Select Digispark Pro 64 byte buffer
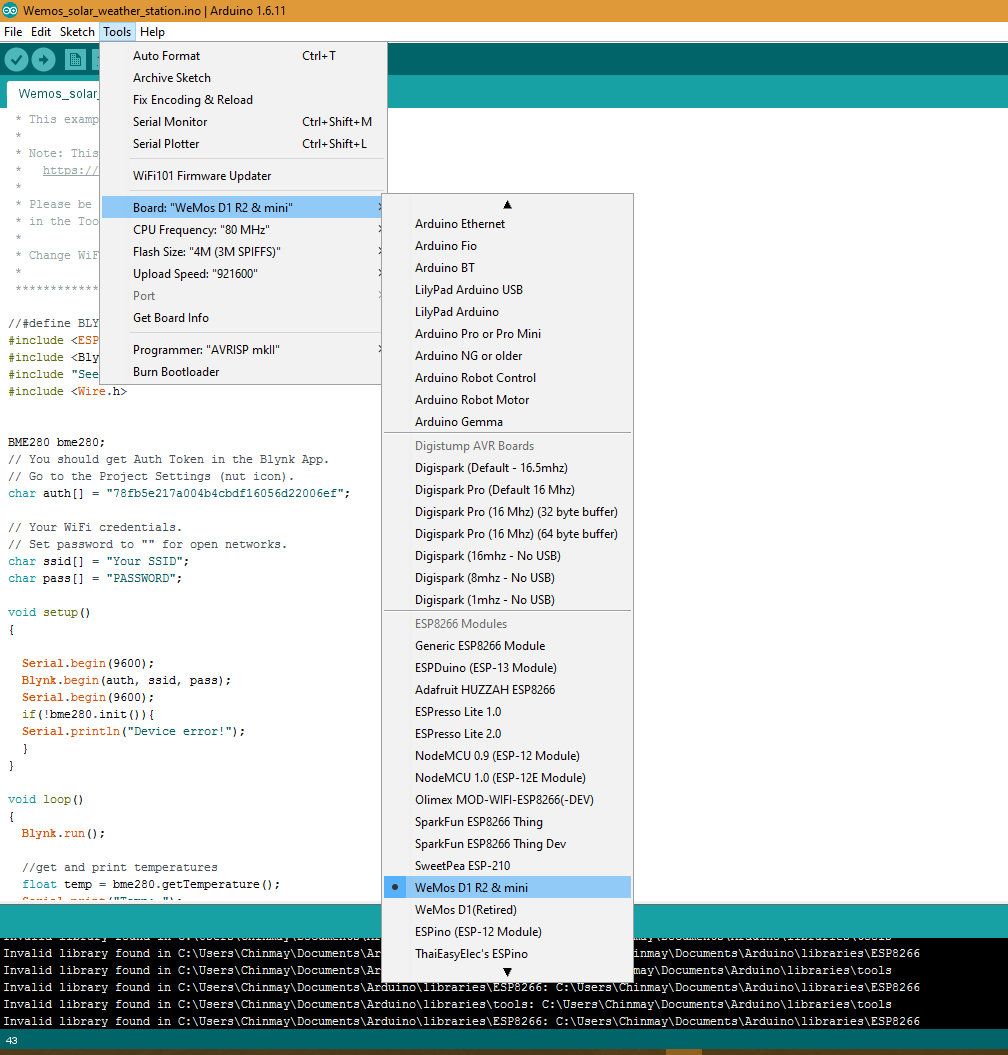The image size is (1008, 1055). point(507,534)
